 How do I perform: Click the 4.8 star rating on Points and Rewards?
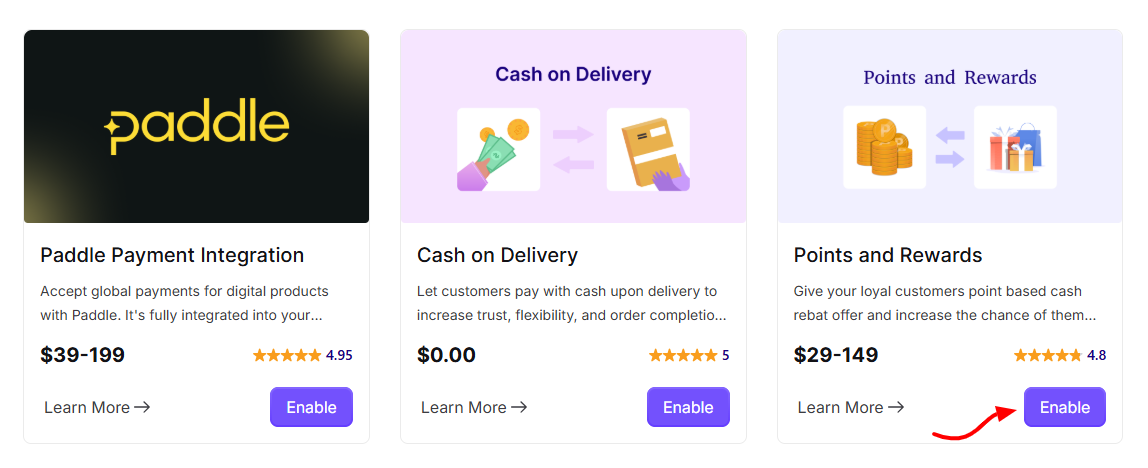[x=1059, y=355]
